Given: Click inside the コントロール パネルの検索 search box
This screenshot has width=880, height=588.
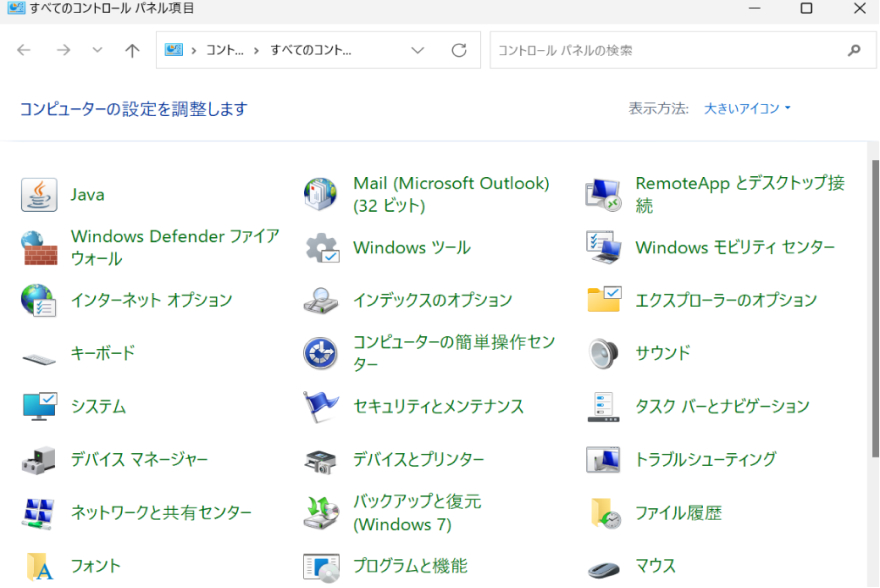Looking at the screenshot, I should (660, 50).
